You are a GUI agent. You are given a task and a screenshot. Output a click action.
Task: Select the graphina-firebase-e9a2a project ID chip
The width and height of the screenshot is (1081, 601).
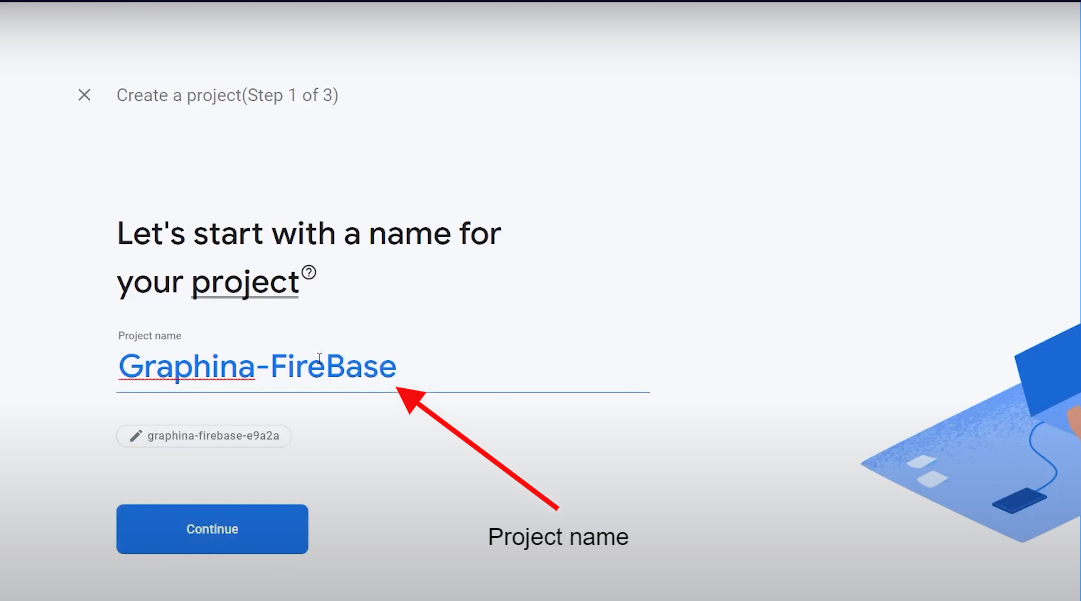(203, 436)
